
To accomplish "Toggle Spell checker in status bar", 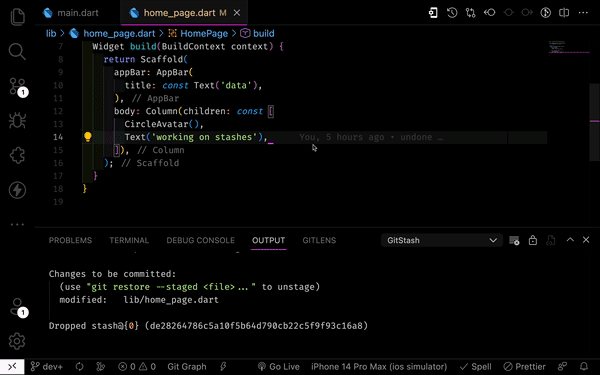I will [x=475, y=367].
